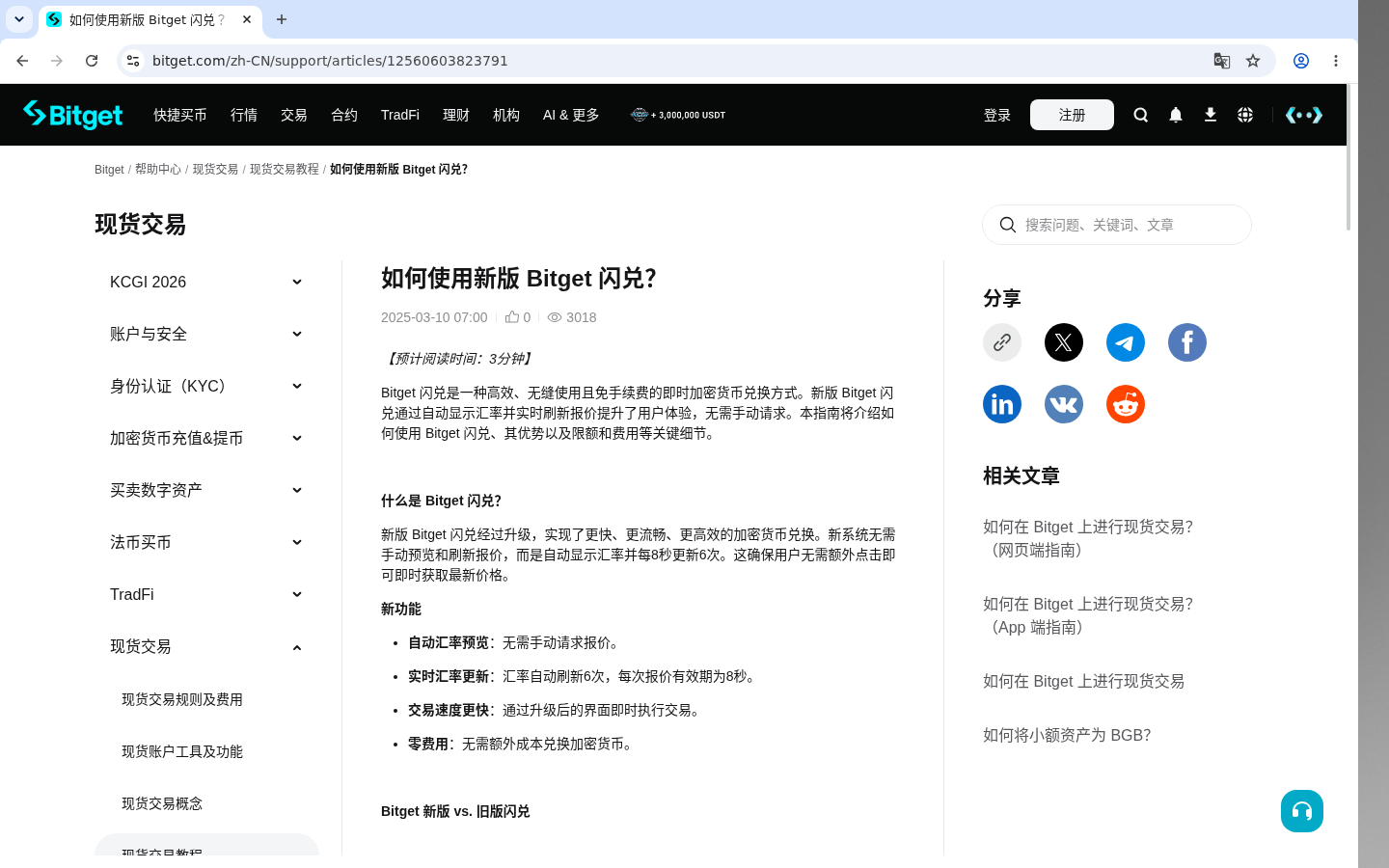Screen dimensions: 1389x868
Task: Open 现货交易规则及费用 sidebar item
Action: point(182,699)
